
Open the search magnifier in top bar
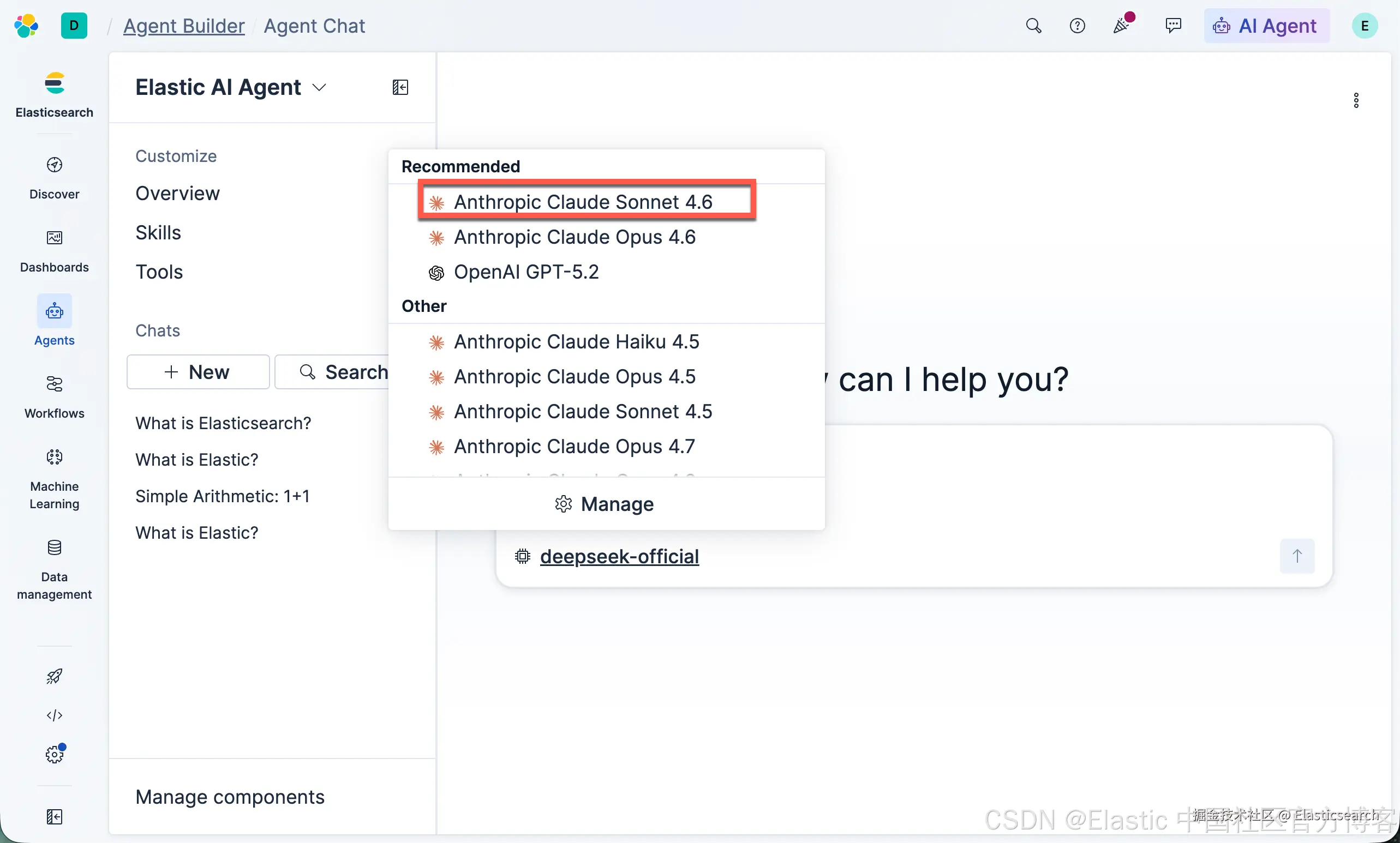pyautogui.click(x=1033, y=26)
